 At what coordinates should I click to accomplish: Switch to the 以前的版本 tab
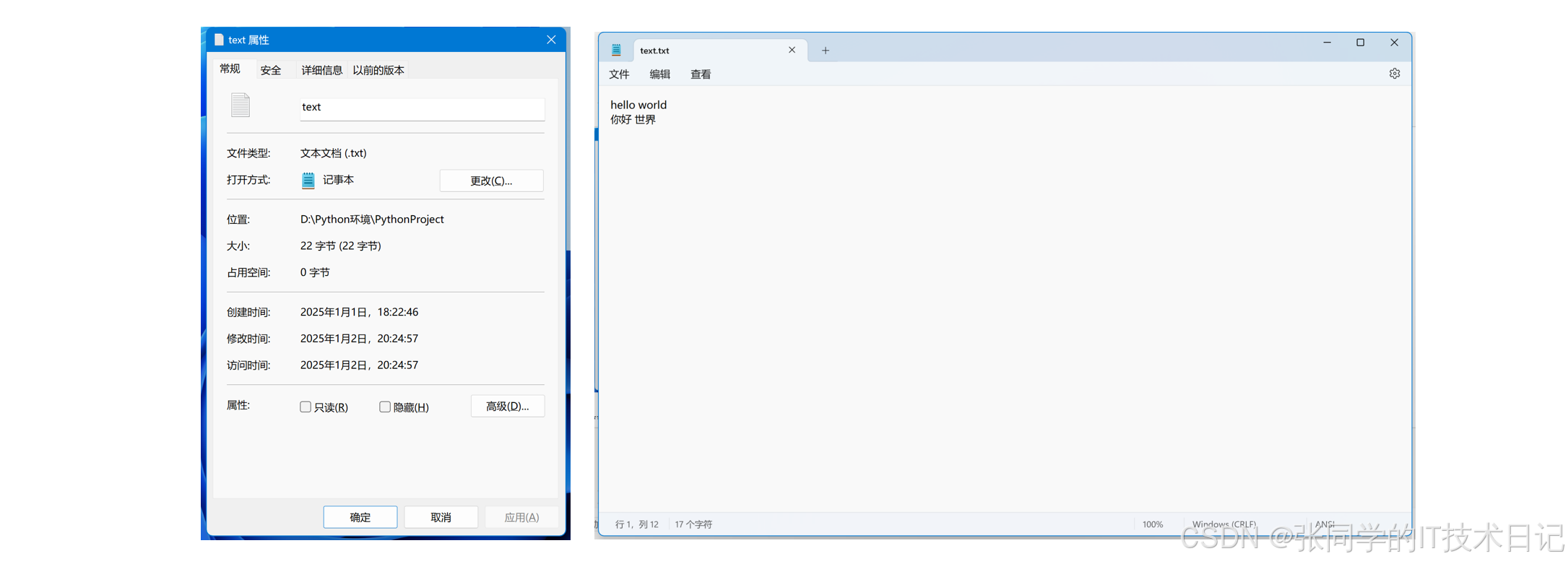[x=378, y=70]
